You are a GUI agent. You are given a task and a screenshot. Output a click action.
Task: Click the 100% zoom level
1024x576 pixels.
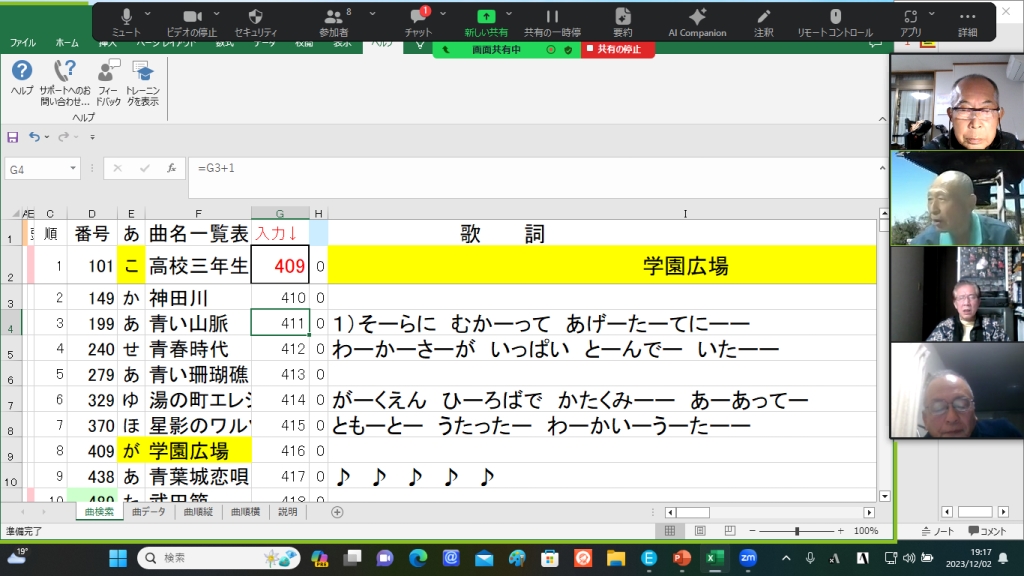tap(866, 531)
